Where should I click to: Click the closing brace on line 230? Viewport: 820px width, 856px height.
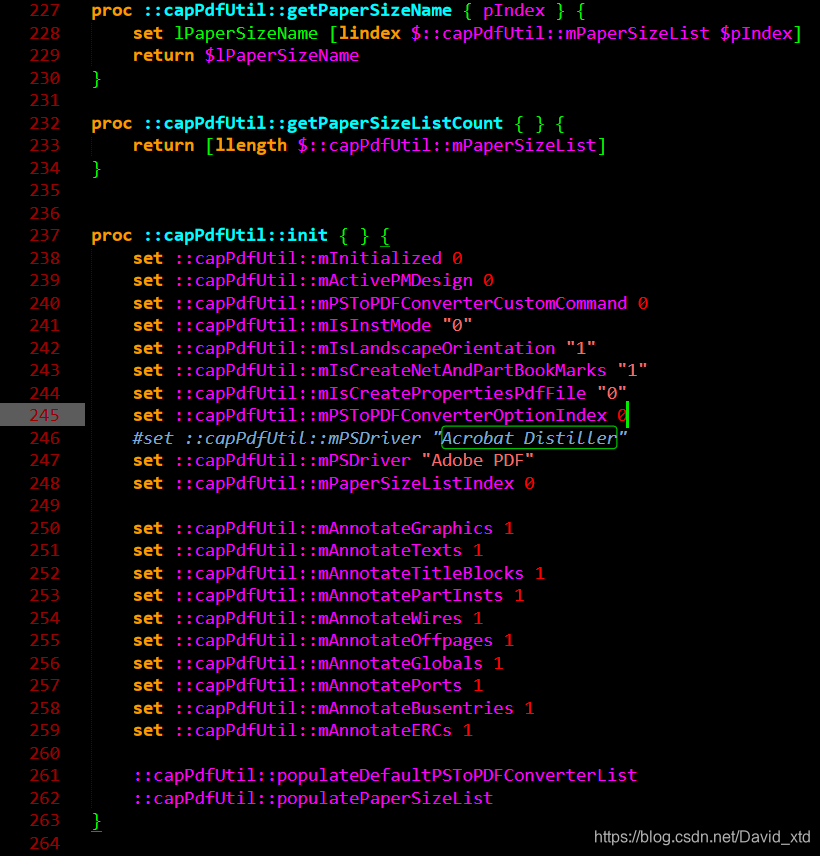[97, 79]
